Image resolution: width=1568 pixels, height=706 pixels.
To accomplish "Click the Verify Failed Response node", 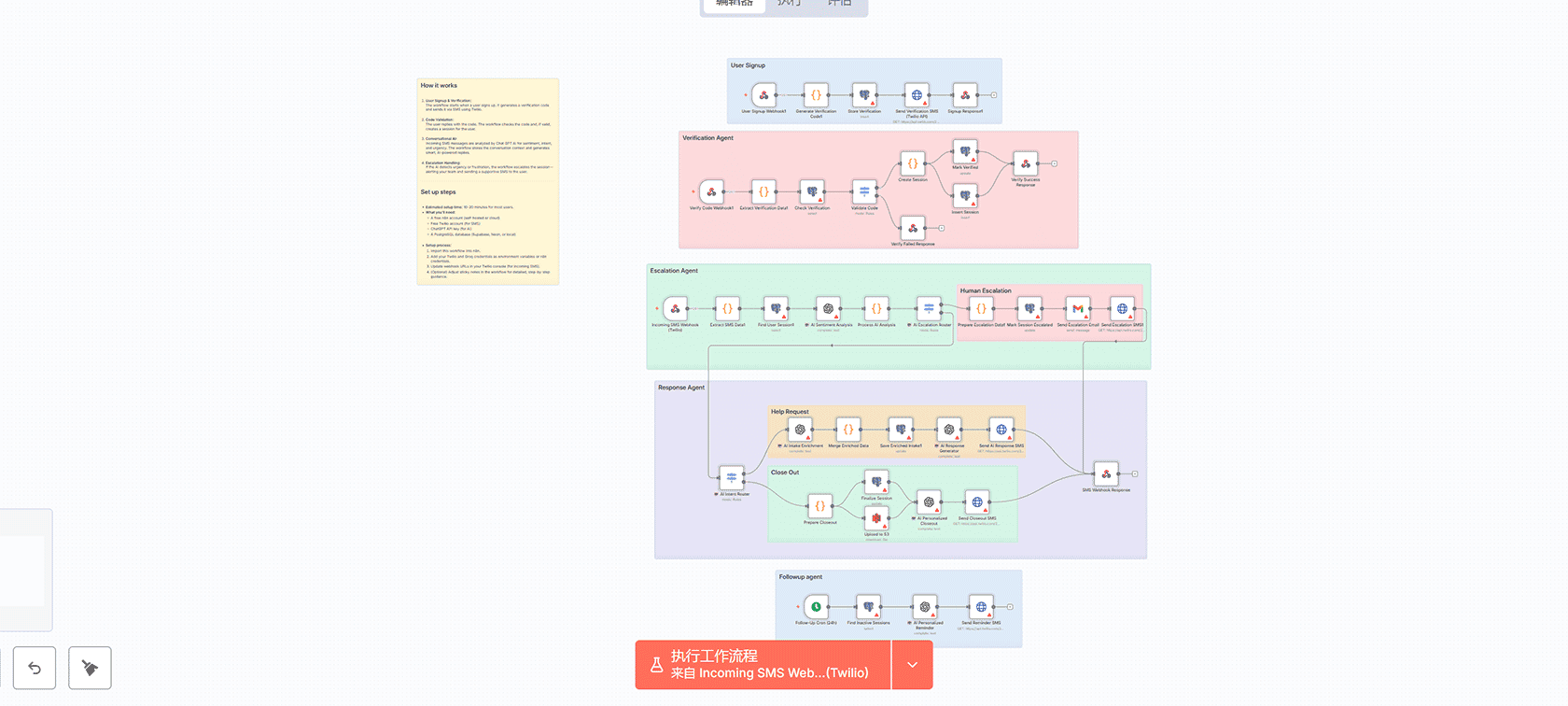I will tap(913, 228).
